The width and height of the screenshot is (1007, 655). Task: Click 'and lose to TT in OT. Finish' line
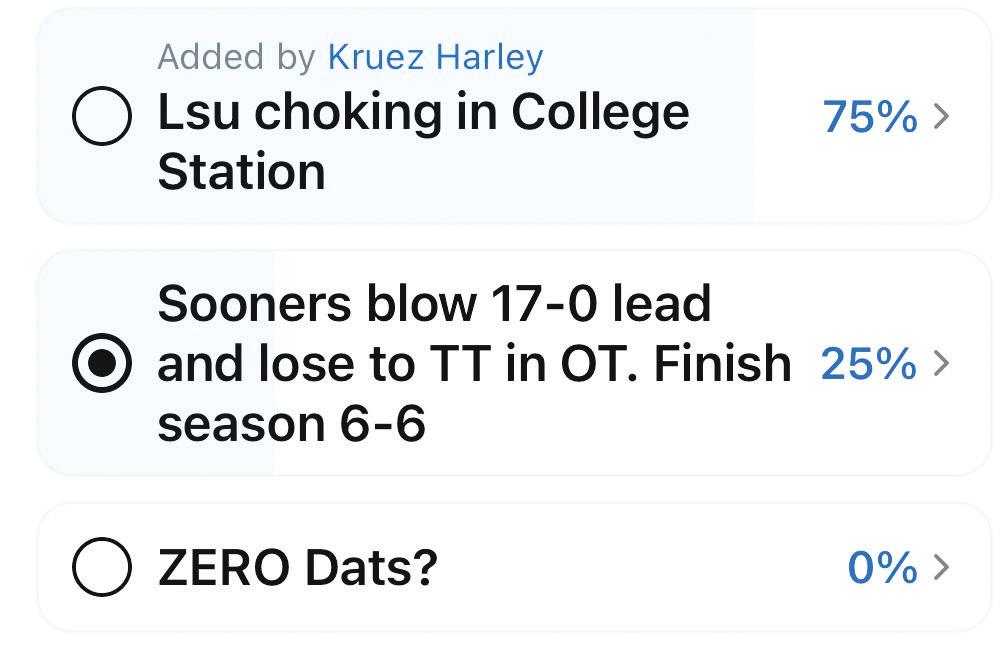(474, 364)
